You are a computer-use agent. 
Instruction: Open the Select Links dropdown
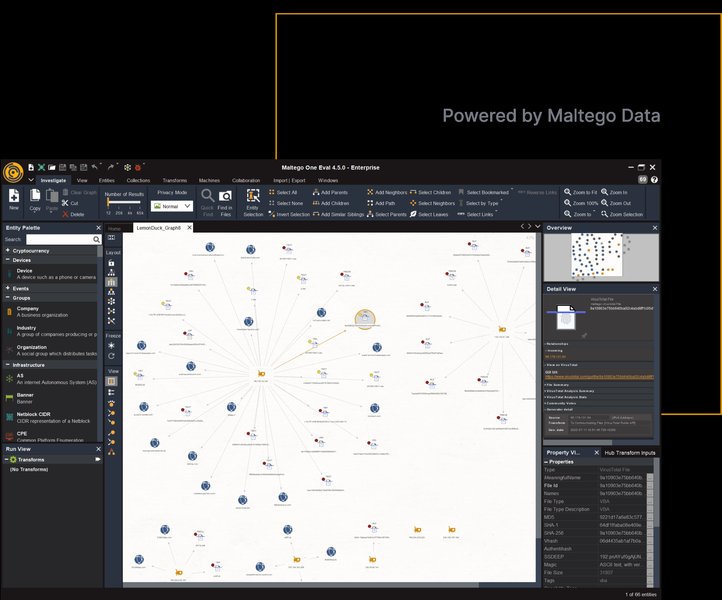tap(477, 214)
